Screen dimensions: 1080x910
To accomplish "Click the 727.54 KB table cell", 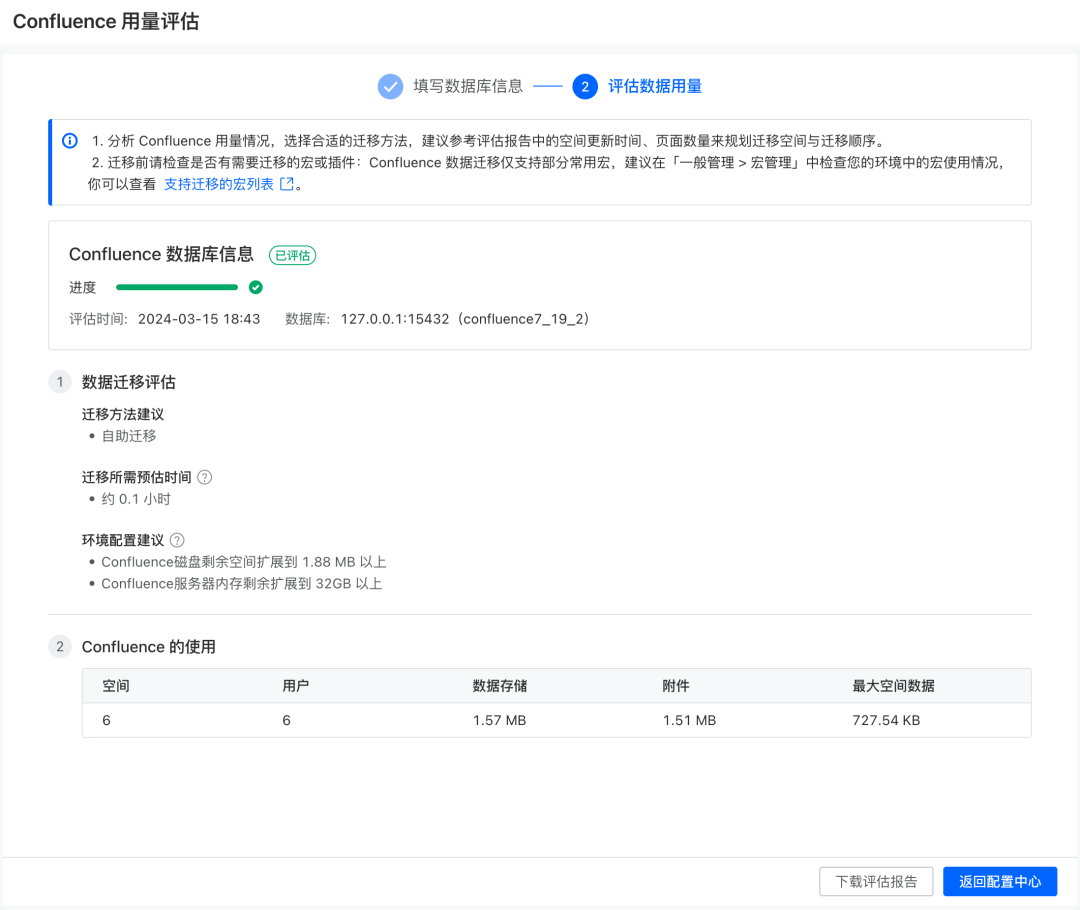I will [886, 720].
